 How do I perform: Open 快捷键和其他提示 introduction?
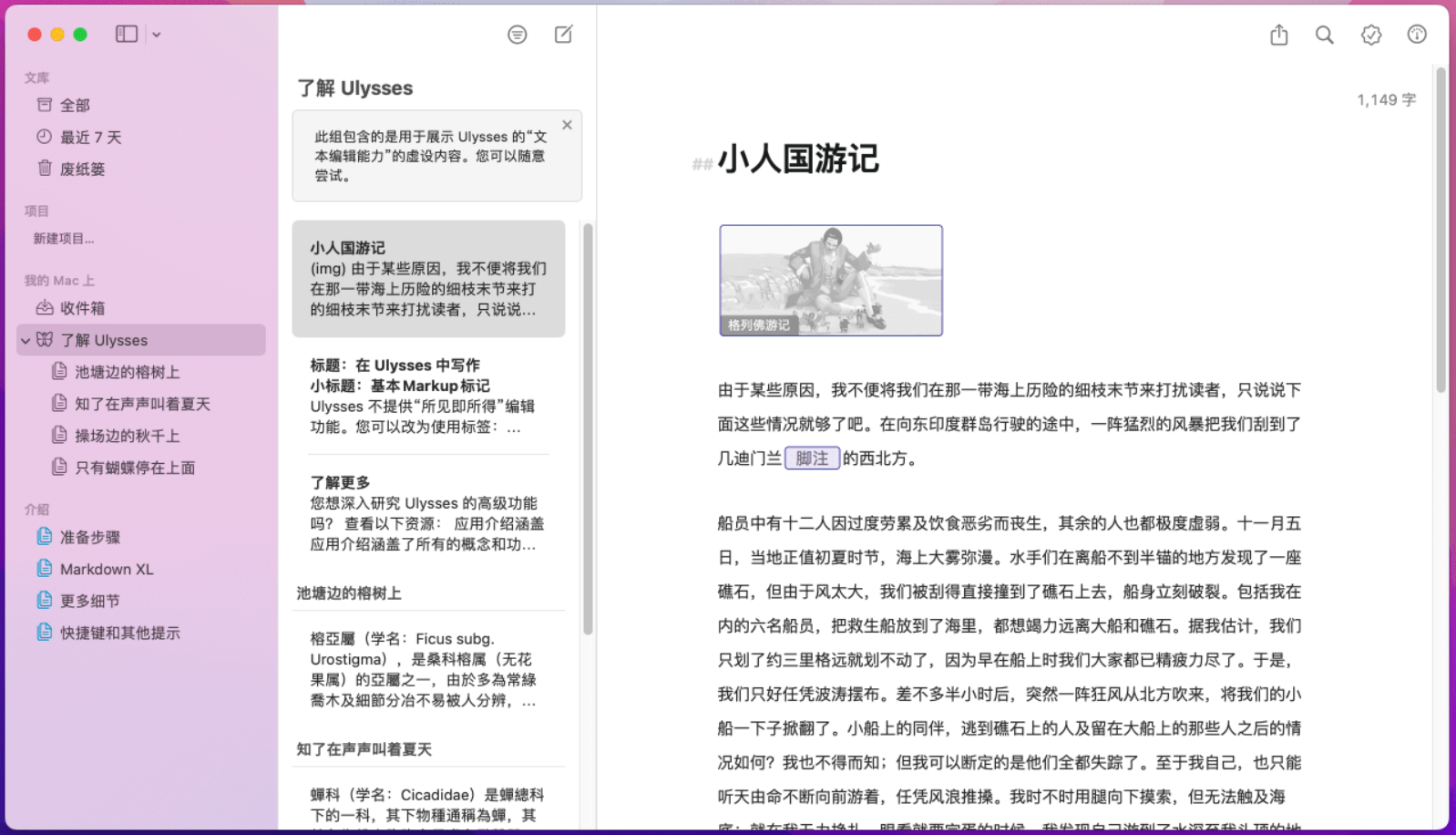[x=141, y=633]
